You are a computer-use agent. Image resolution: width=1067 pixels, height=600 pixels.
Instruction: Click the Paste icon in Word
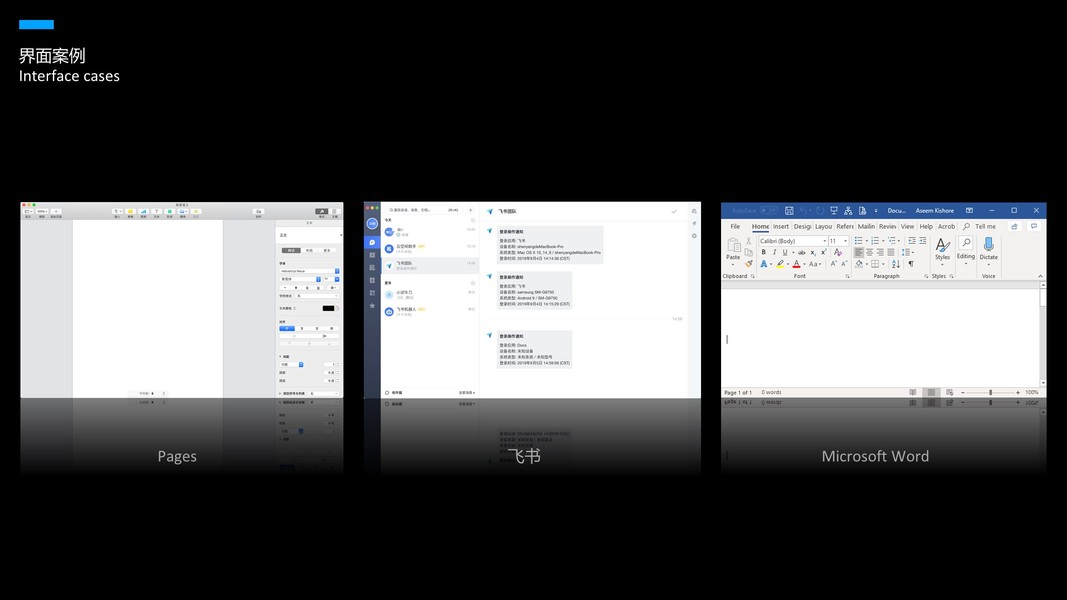pyautogui.click(x=734, y=246)
